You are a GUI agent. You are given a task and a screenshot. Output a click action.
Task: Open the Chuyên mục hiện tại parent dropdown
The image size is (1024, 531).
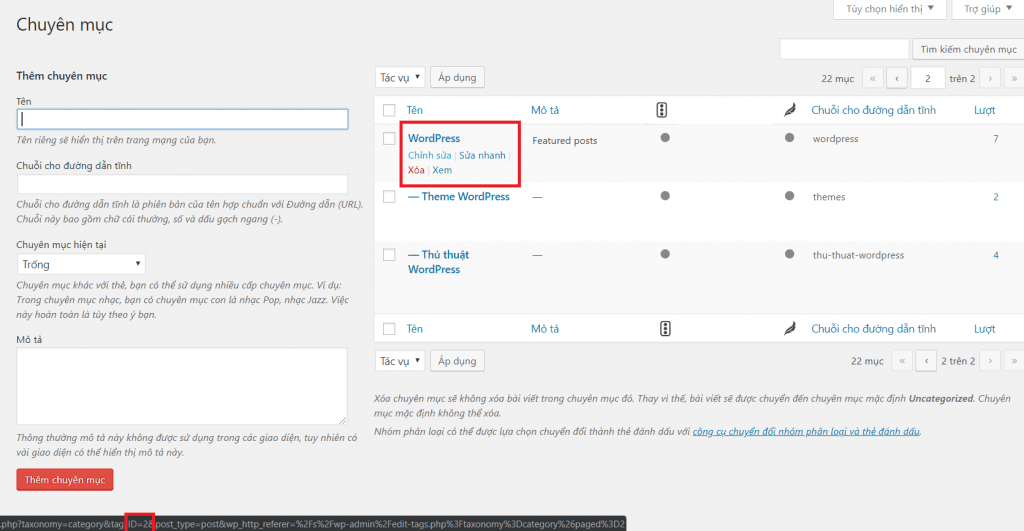coord(81,264)
